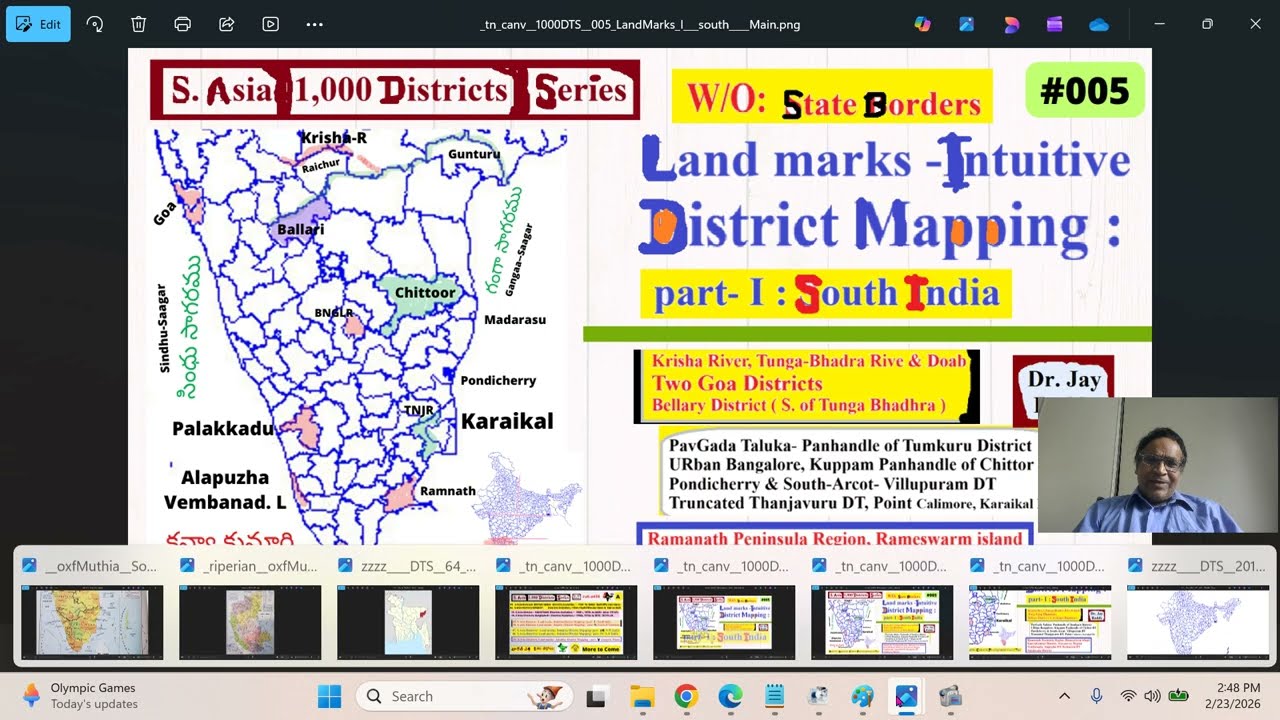Open clock and date 2:48 PM
This screenshot has width=1280, height=720.
tap(1233, 696)
